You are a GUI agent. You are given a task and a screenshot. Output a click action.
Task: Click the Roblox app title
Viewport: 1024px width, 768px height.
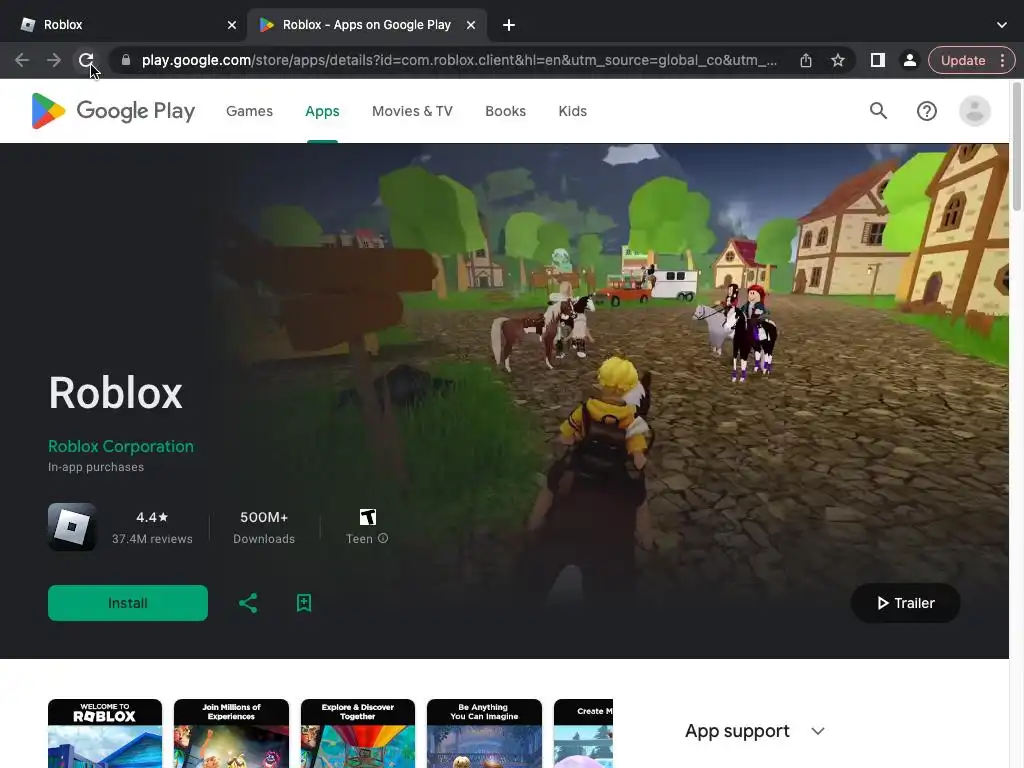pos(116,393)
